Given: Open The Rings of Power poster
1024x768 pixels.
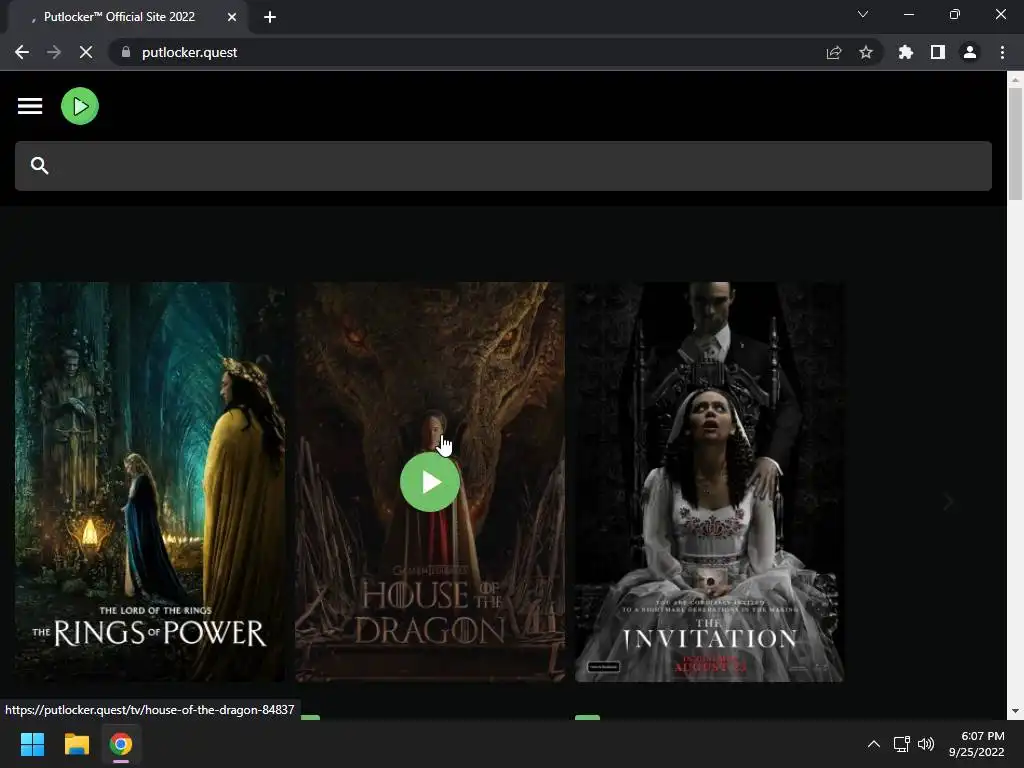Looking at the screenshot, I should coord(150,482).
